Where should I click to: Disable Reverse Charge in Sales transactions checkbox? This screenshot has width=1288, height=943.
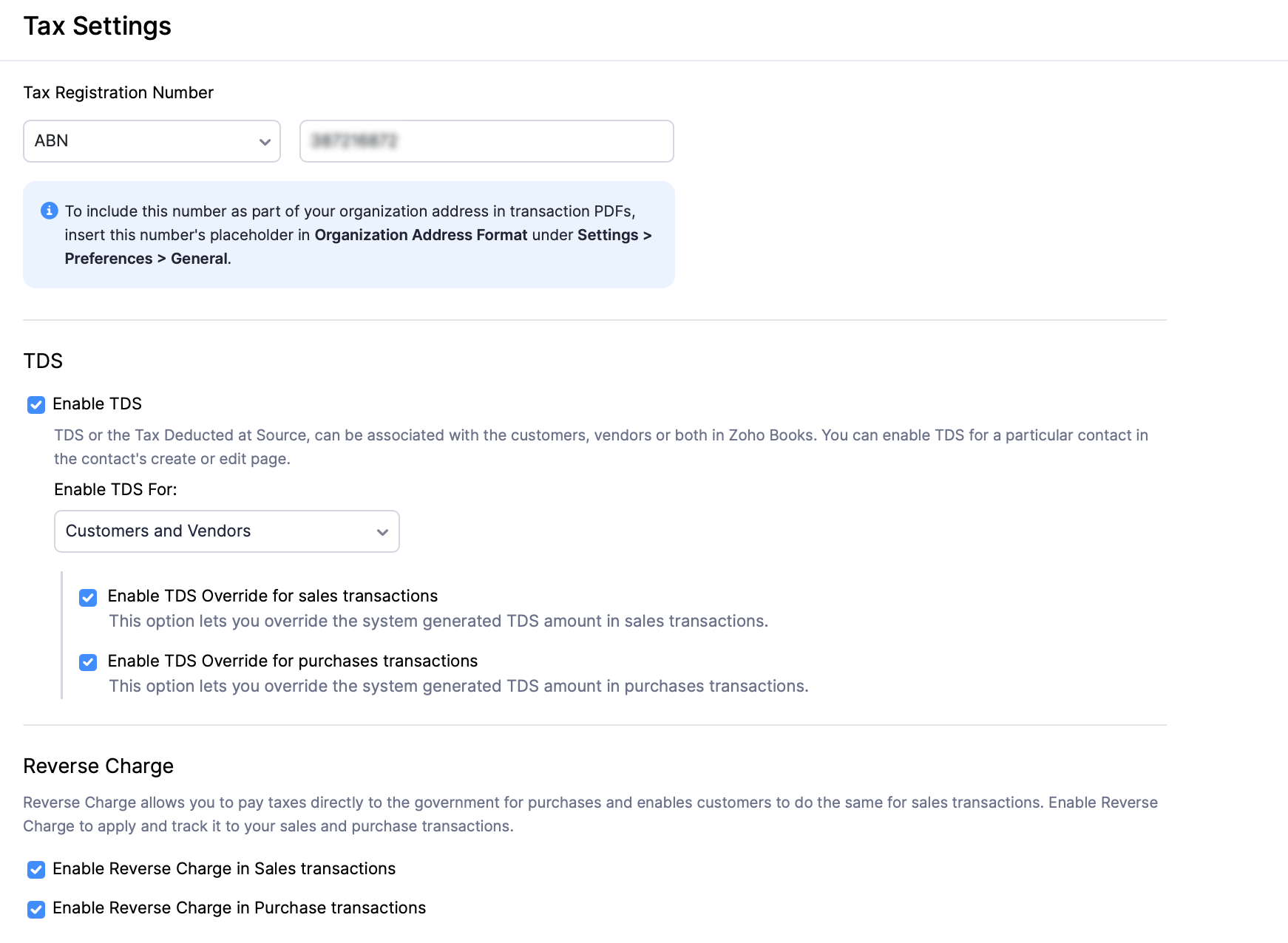[x=36, y=870]
